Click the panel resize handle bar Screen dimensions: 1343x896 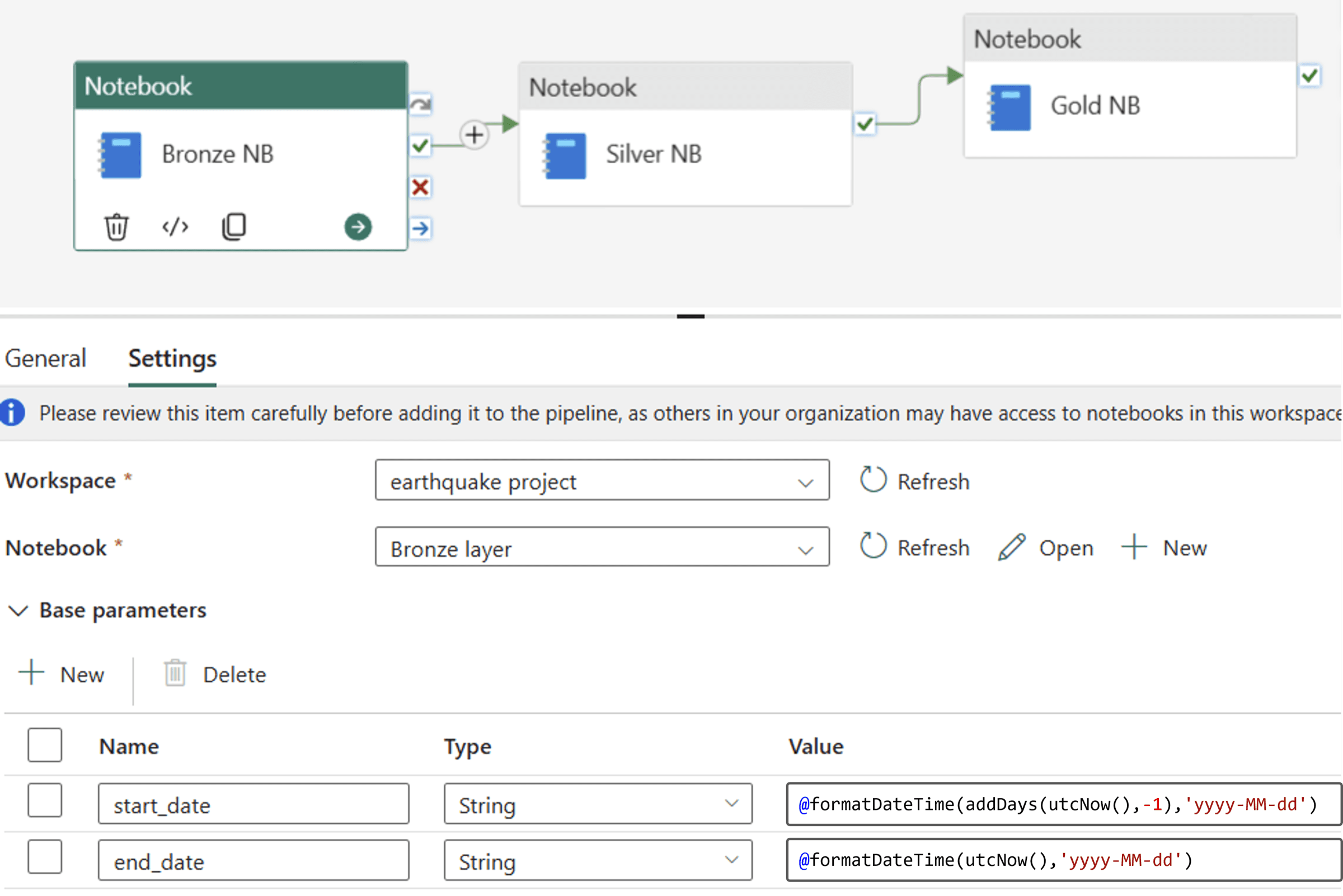point(690,316)
